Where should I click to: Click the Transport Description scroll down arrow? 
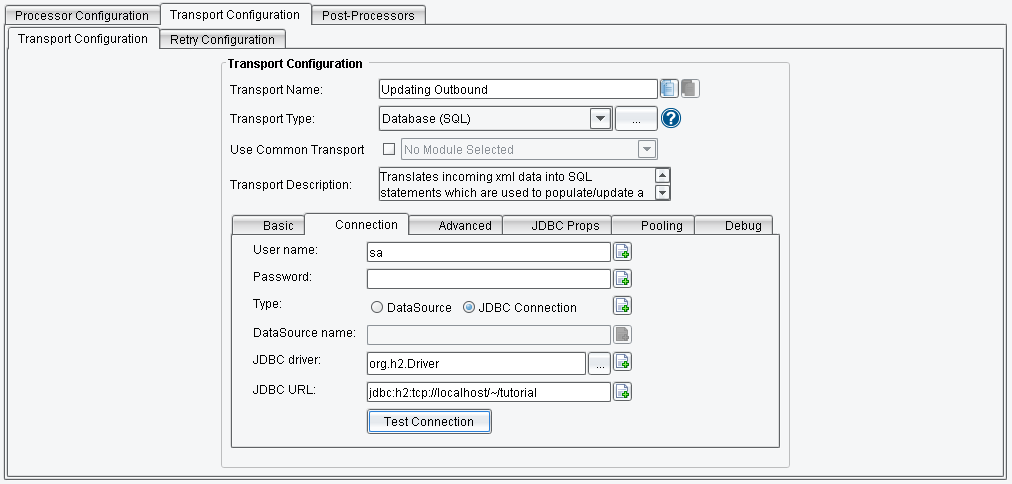[663, 192]
